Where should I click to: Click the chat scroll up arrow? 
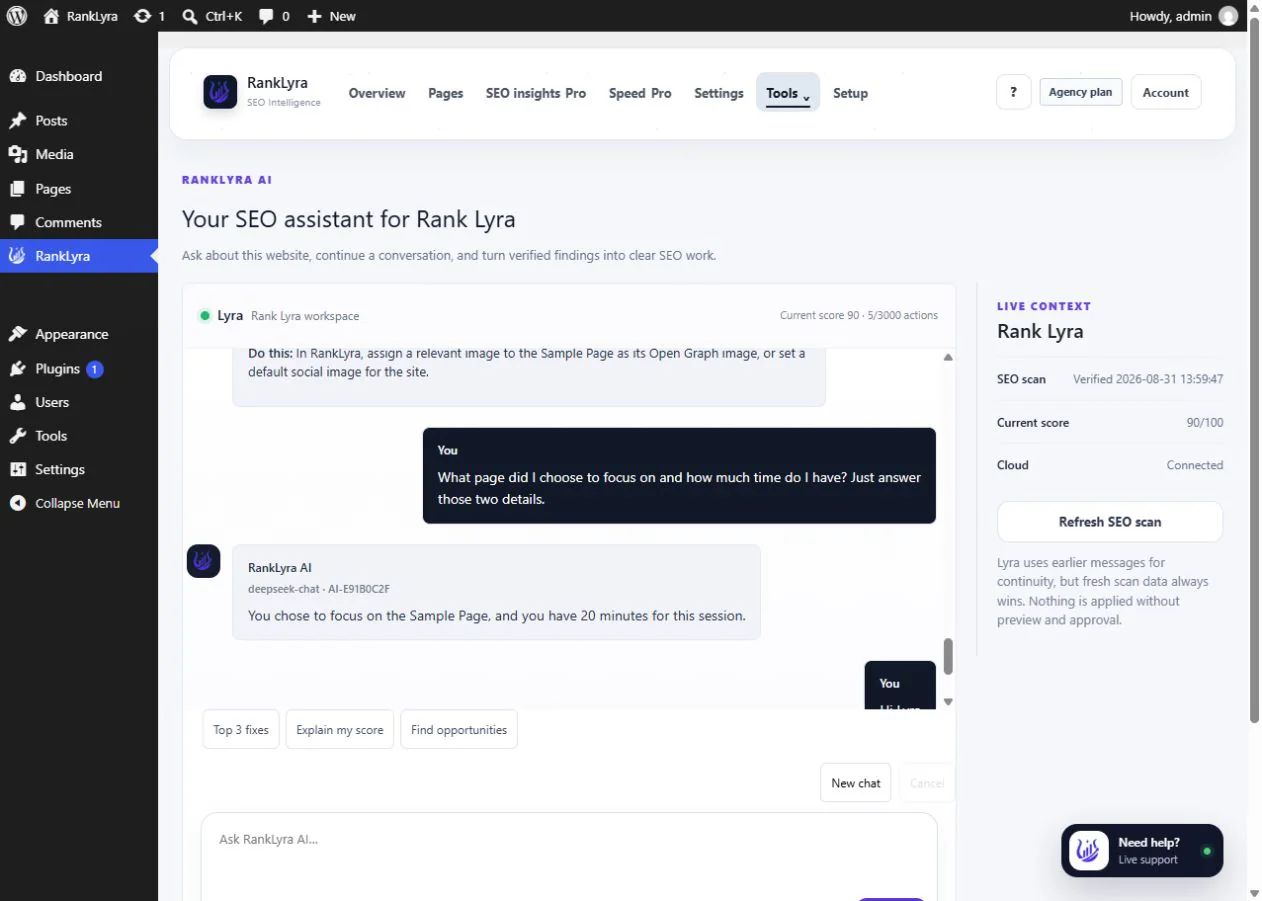tap(948, 357)
